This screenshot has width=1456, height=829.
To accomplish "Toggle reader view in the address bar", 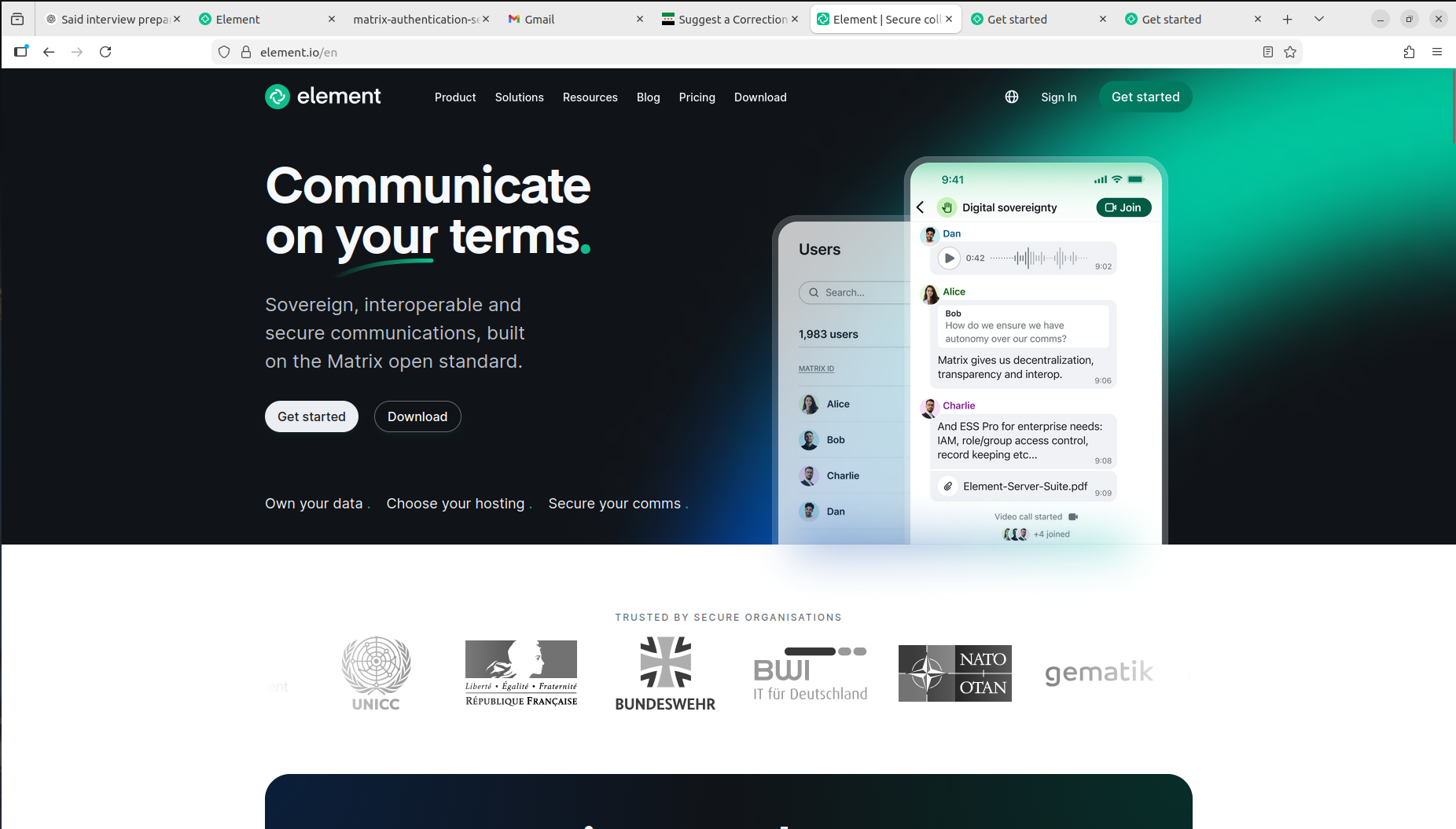I will click(x=1268, y=52).
